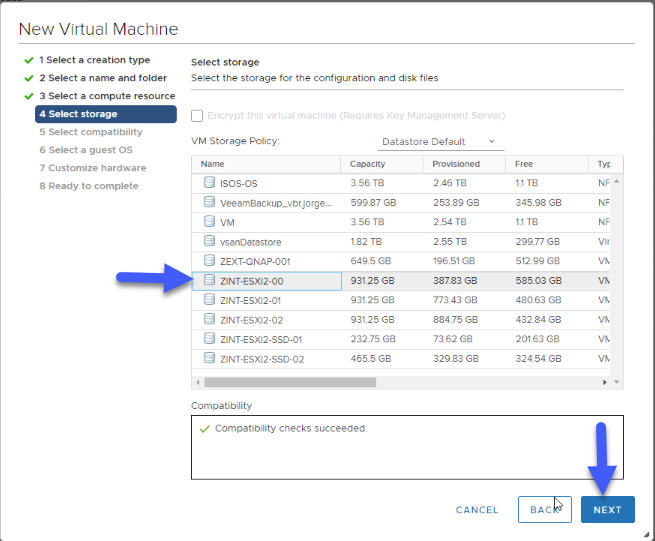Image resolution: width=655 pixels, height=541 pixels.
Task: Click the 2.46 TB provisioned cell
Action: pyautogui.click(x=449, y=183)
